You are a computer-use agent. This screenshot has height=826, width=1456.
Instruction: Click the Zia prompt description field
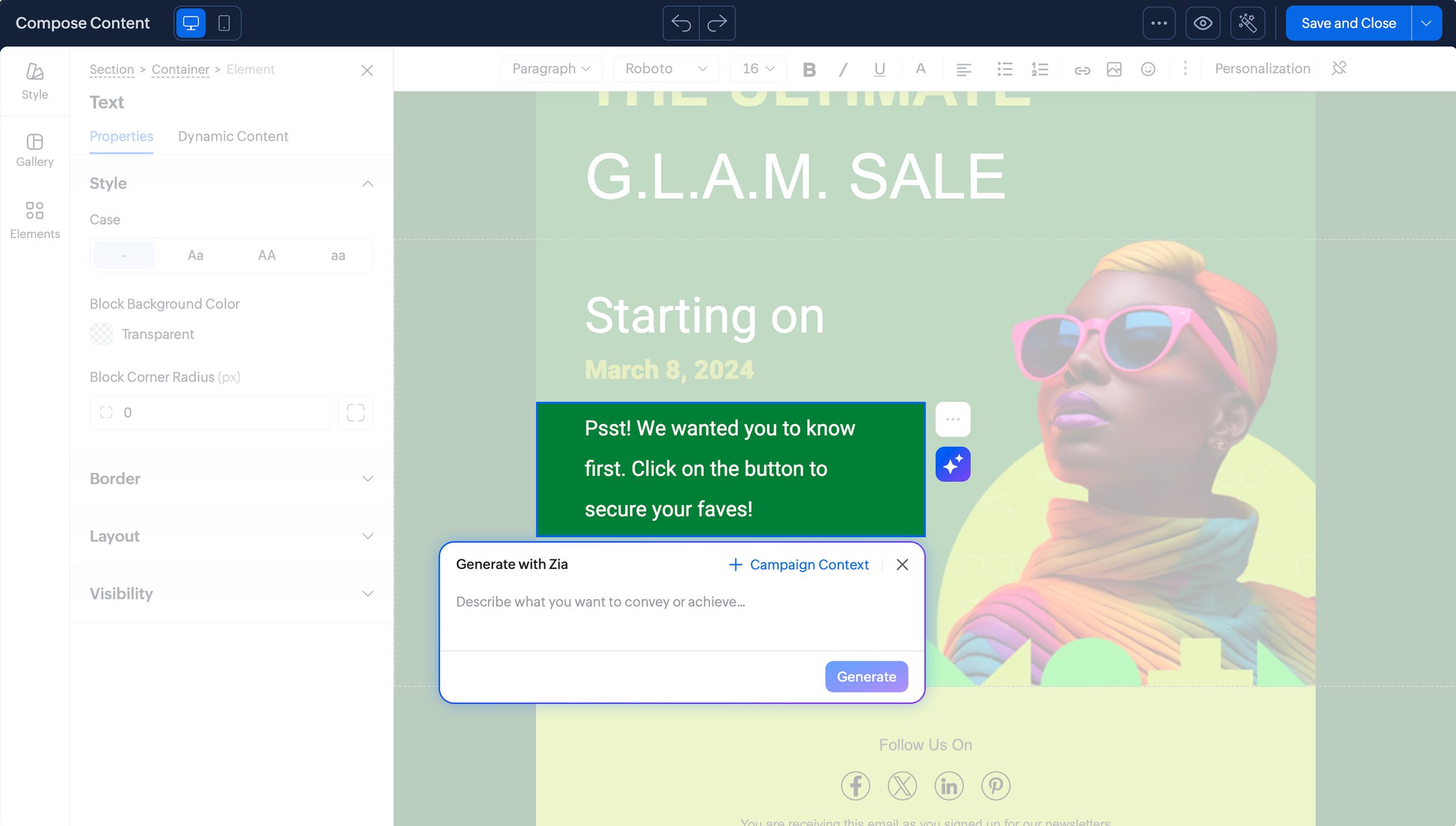coord(682,616)
